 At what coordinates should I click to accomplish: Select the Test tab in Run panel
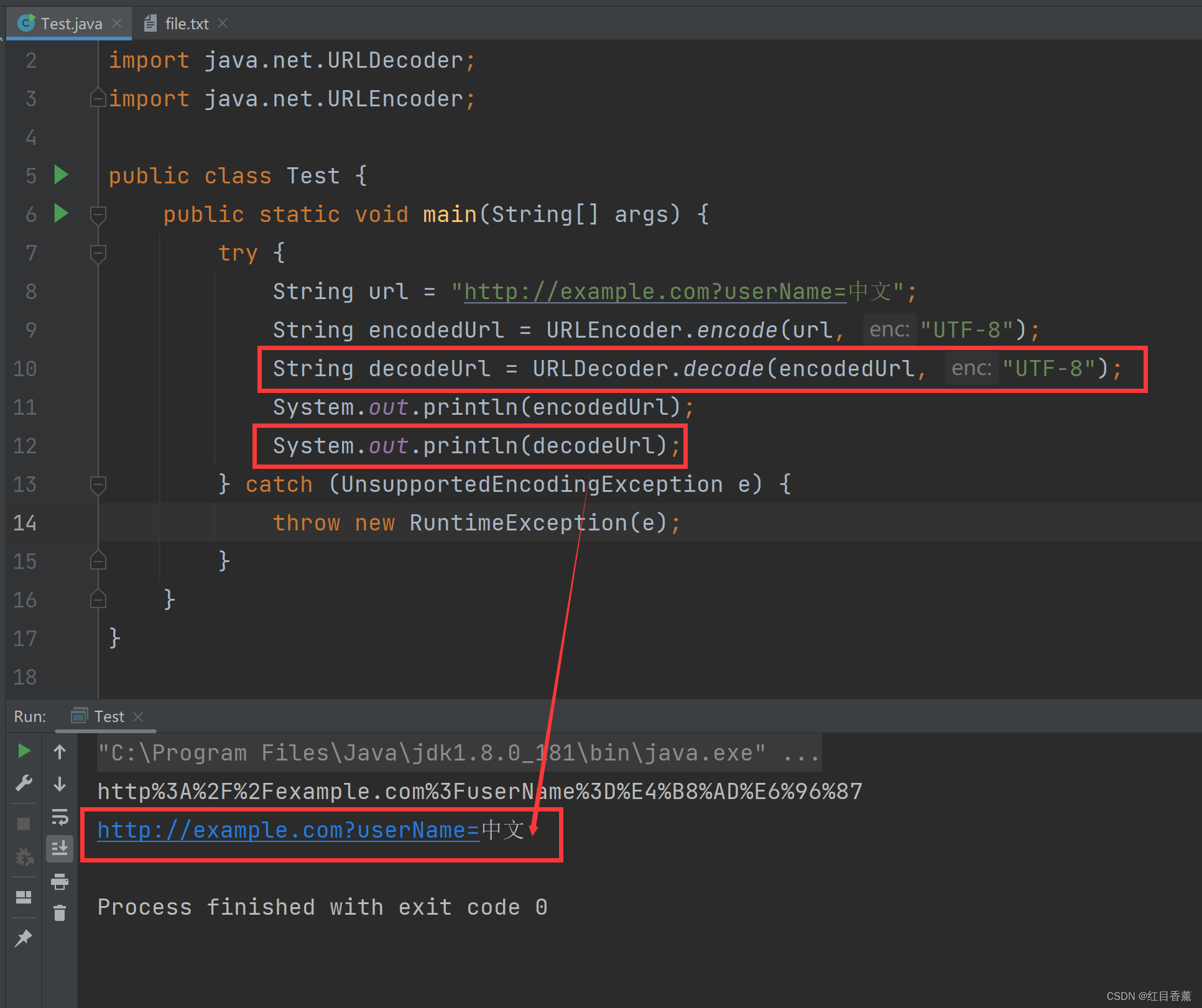point(109,716)
